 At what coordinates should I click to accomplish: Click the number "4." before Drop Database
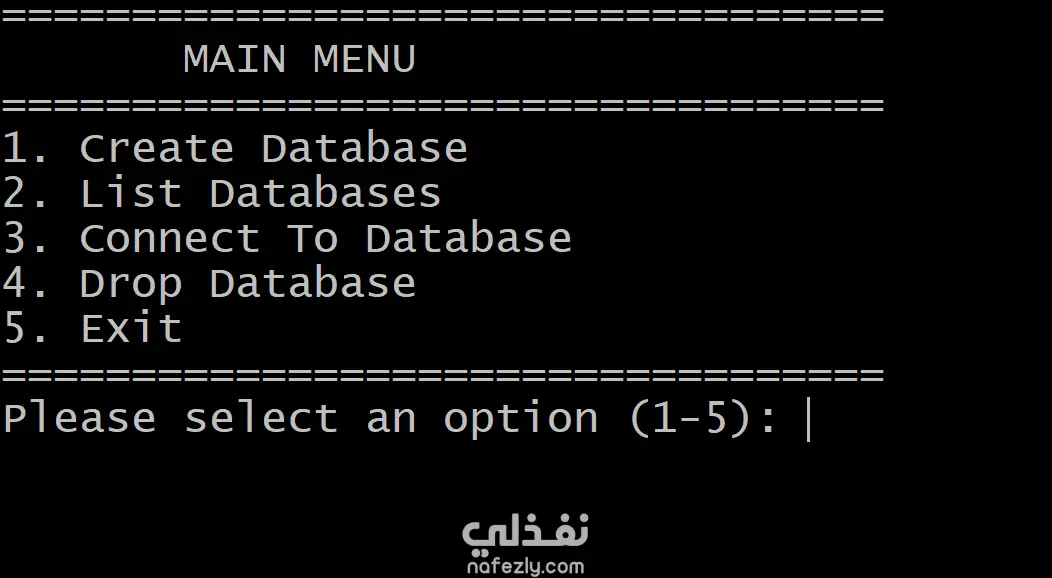pyautogui.click(x=25, y=284)
